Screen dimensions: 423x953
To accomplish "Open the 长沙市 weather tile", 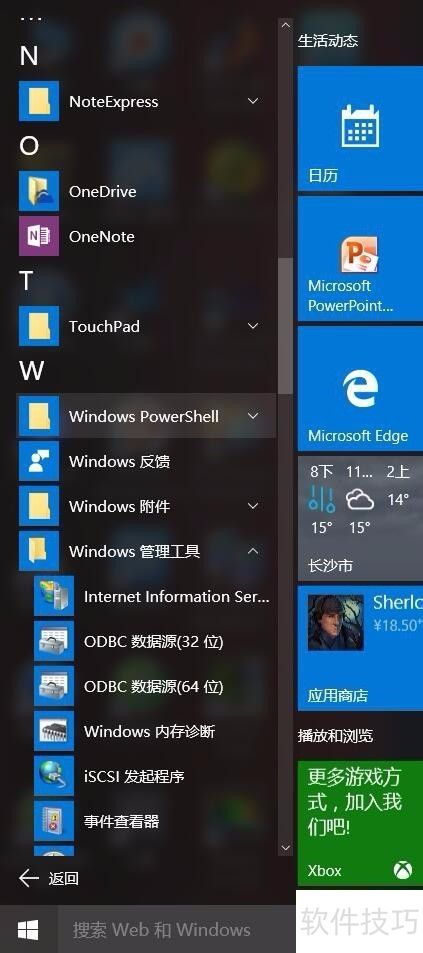I will (x=360, y=518).
